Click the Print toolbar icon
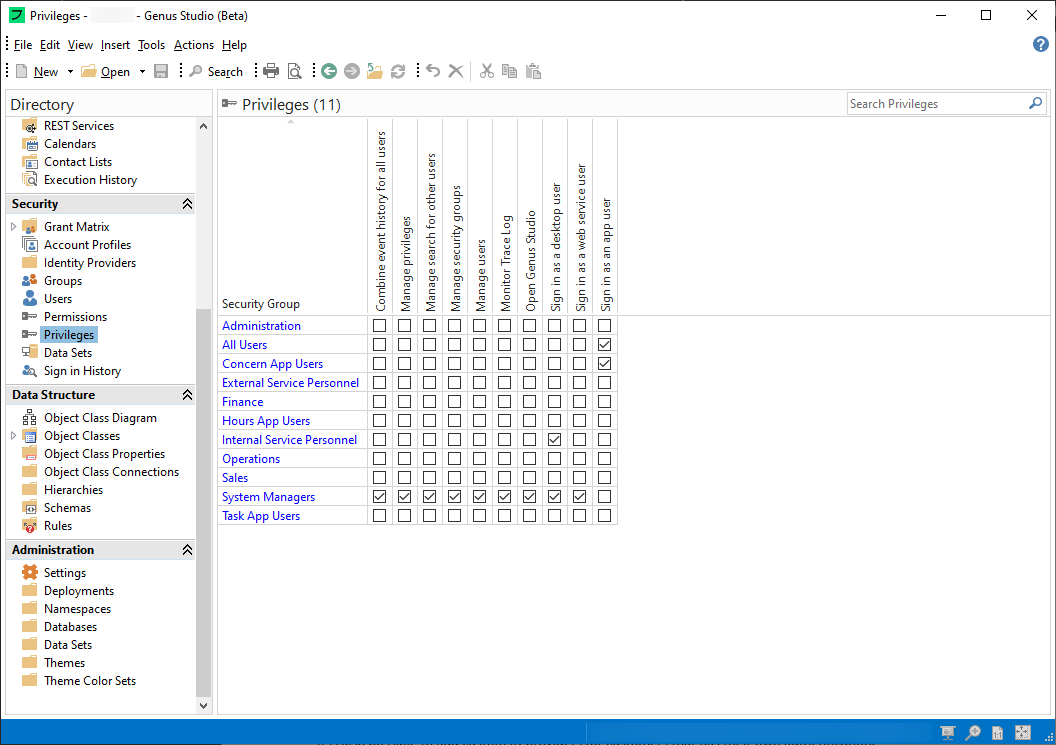1056x745 pixels. (x=271, y=71)
